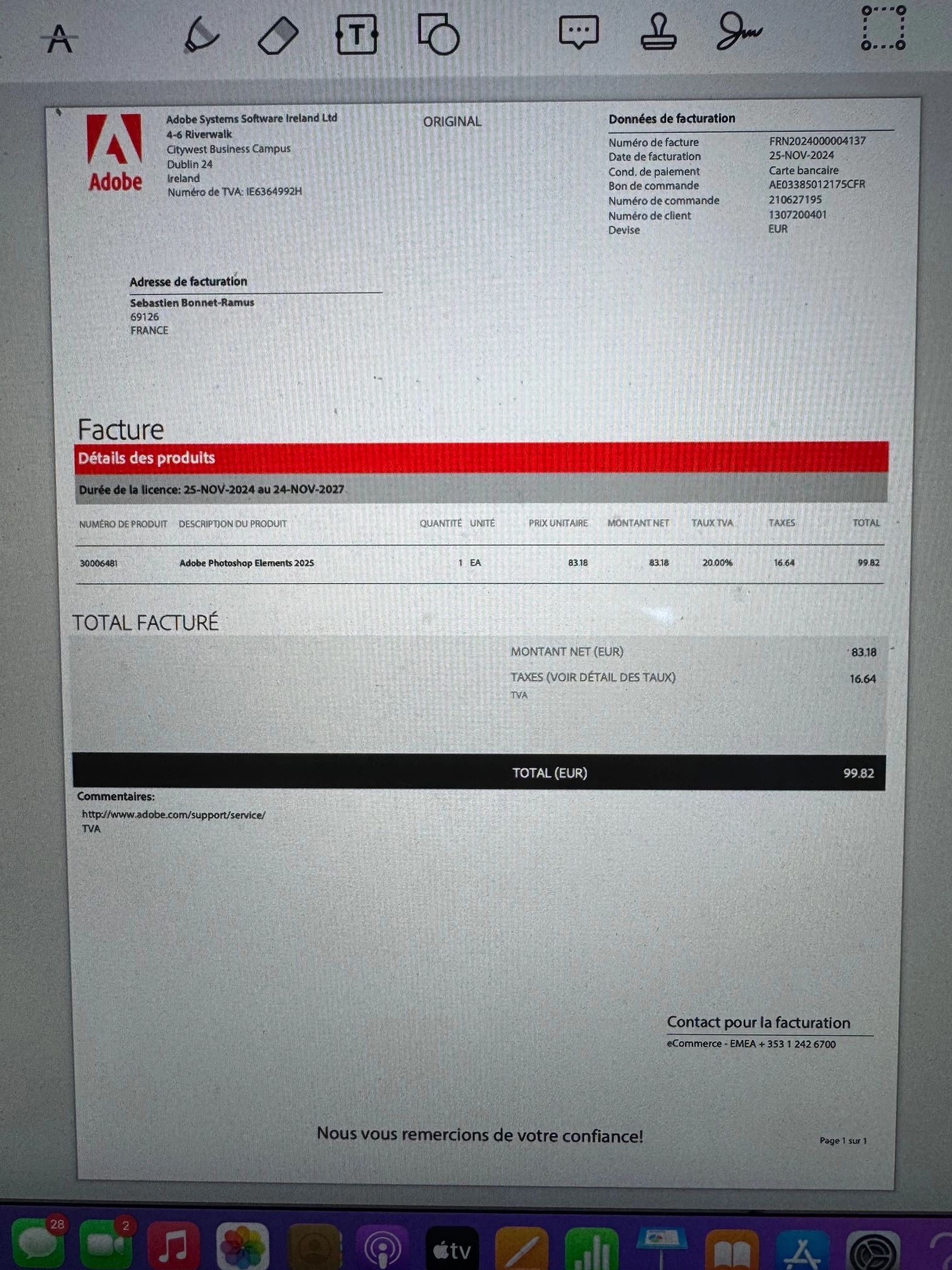Select the stamp tool
This screenshot has height=1270, width=952.
tap(659, 31)
